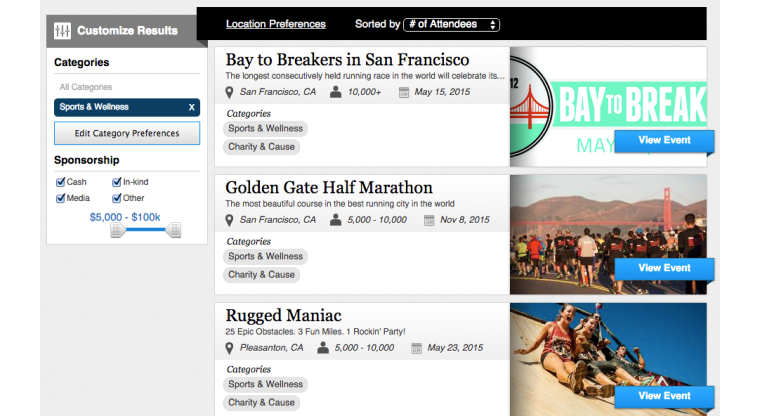Click location pin icon for Bay to Breakers
This screenshot has height=416, width=760.
[231, 92]
